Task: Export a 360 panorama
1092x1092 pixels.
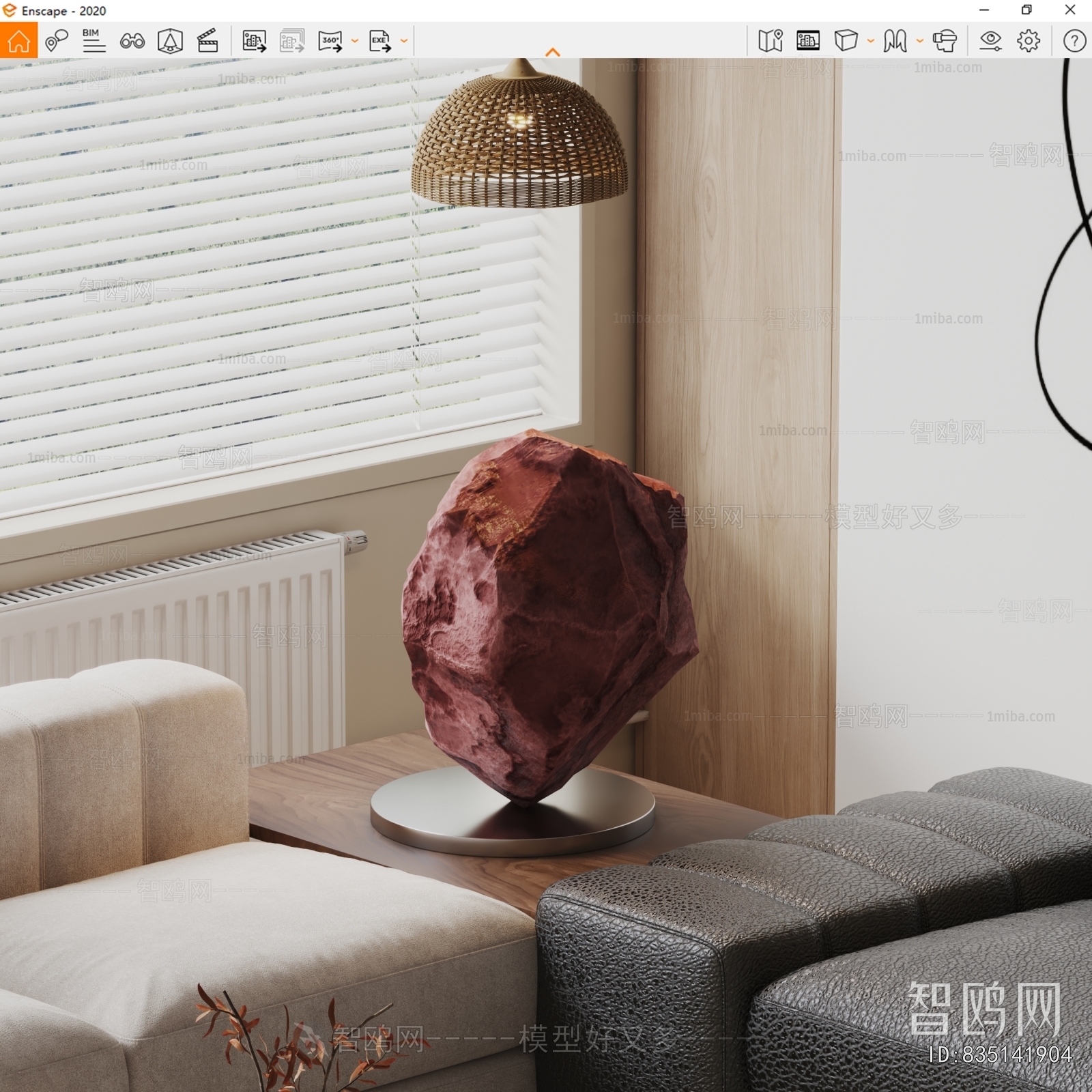Action: coord(330,41)
